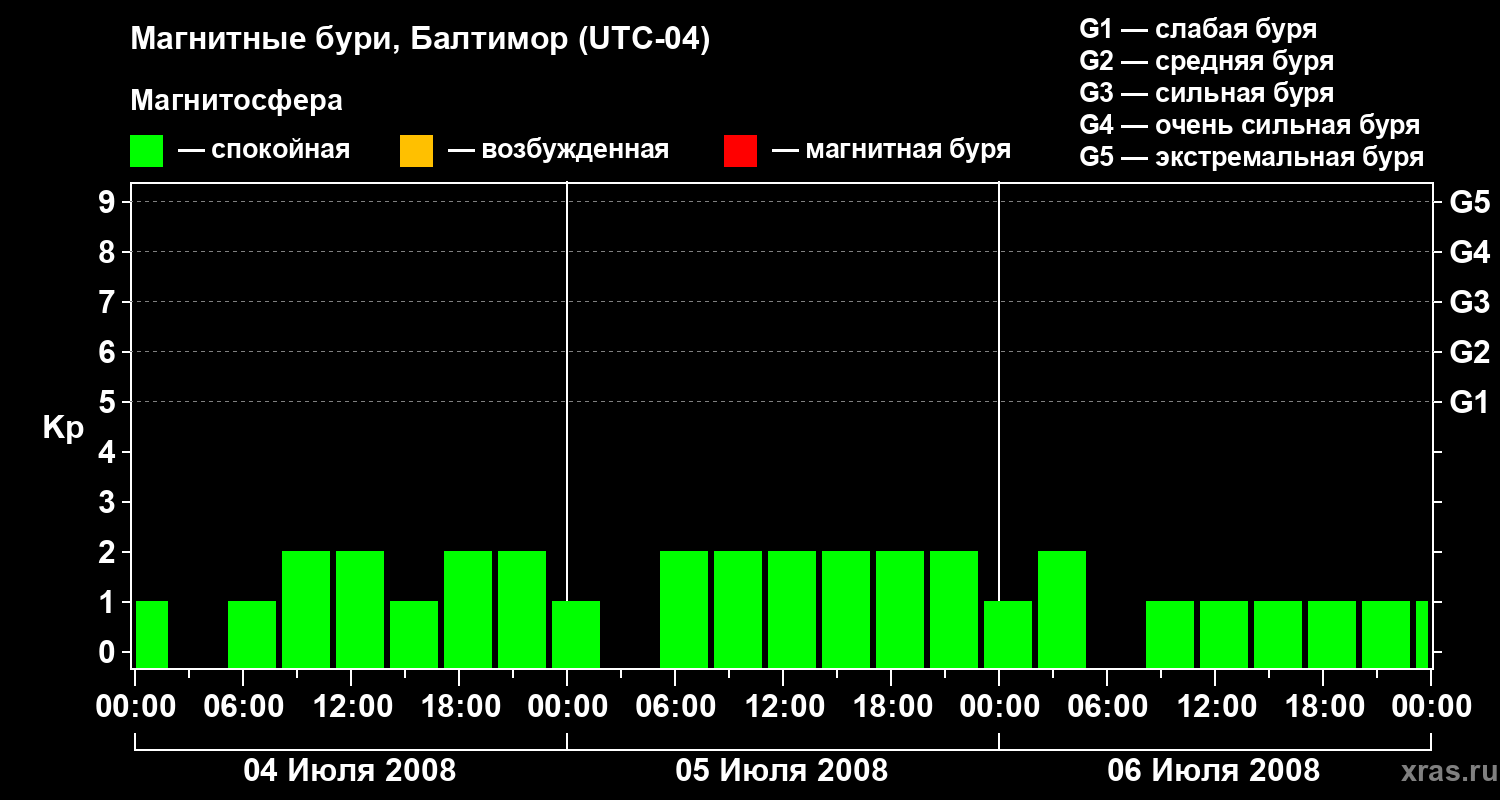Click the 'Магнитосфера' subtitle
Screen dimensions: 1500x800
(x=237, y=101)
